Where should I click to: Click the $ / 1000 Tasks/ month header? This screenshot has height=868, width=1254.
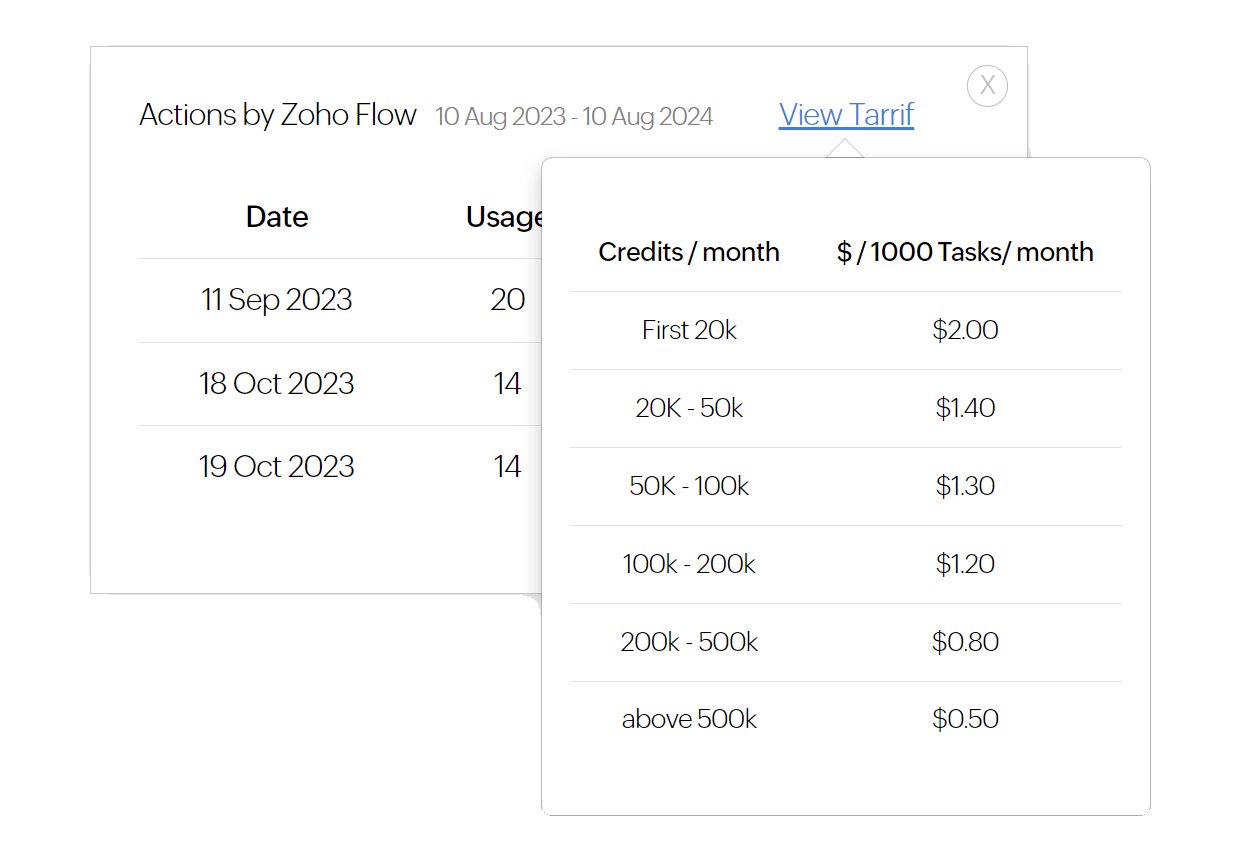tap(965, 252)
